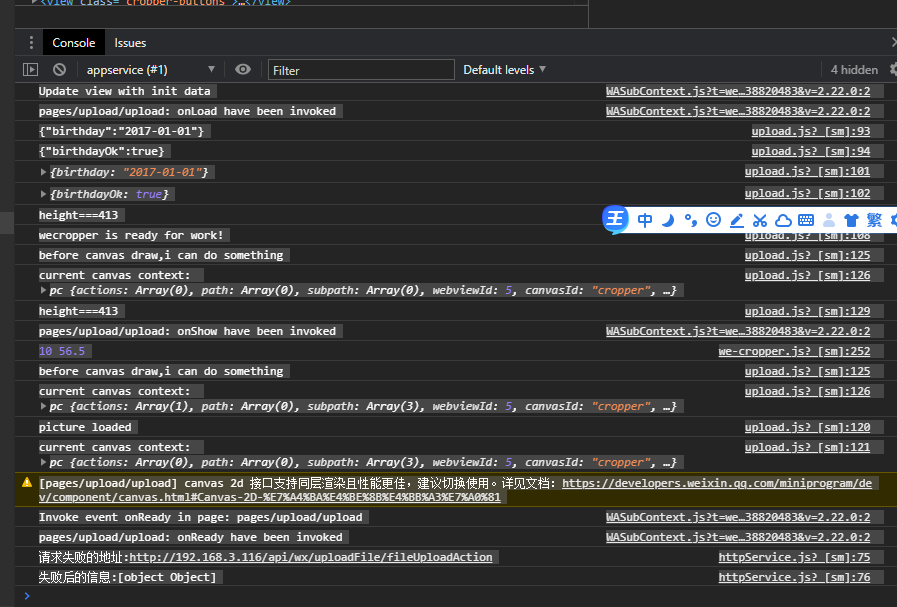Screen dimensions: 897x607
Task: Toggle the console sidebar panel icon
Action: tap(30, 70)
